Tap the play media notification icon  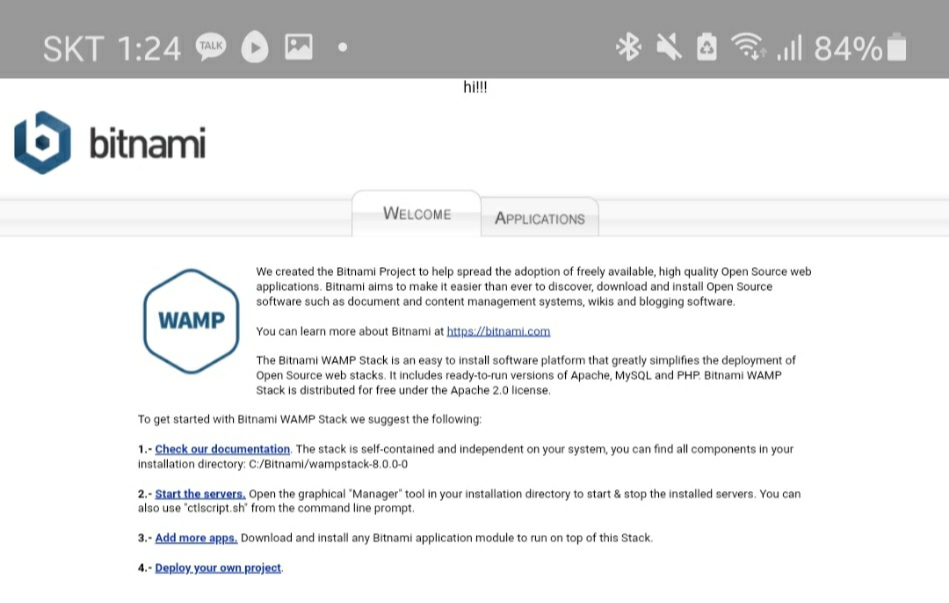click(255, 47)
